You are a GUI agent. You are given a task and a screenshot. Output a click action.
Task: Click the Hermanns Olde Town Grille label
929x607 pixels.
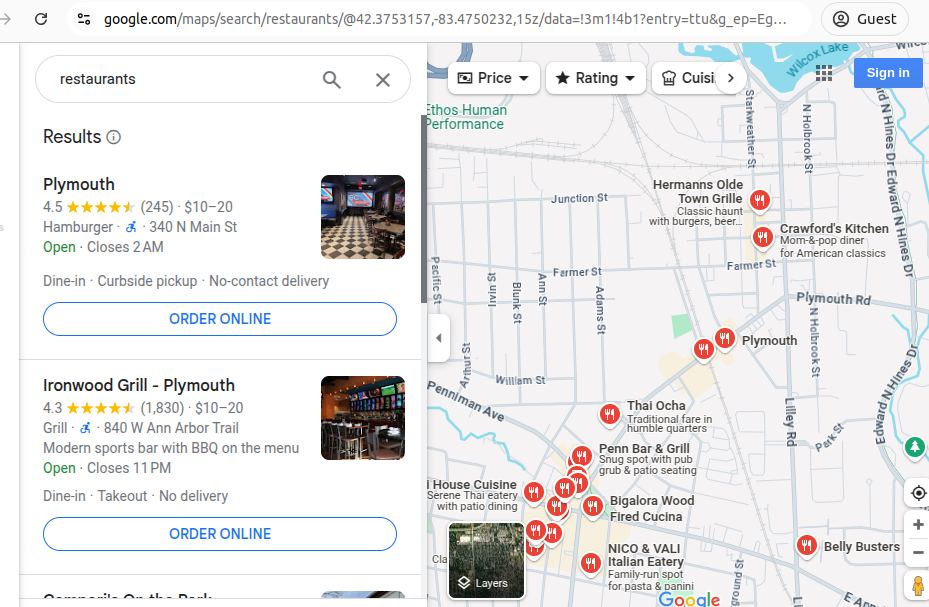point(697,191)
